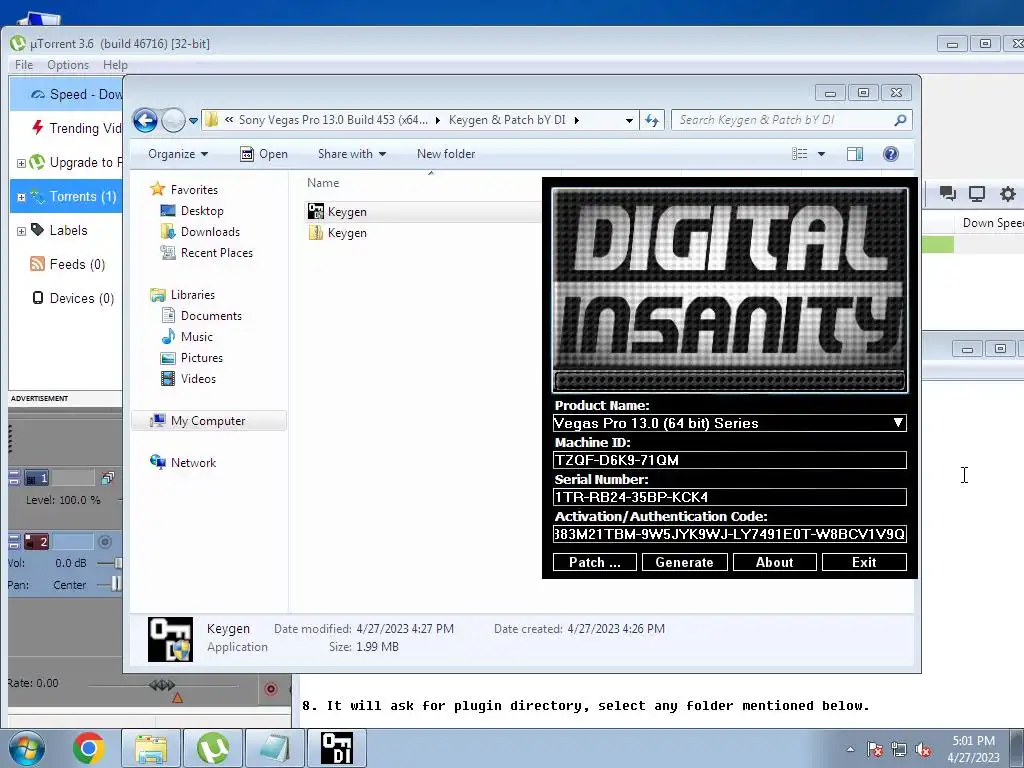1024x768 pixels.
Task: Open the recent locations dropdown arrow
Action: 193,121
